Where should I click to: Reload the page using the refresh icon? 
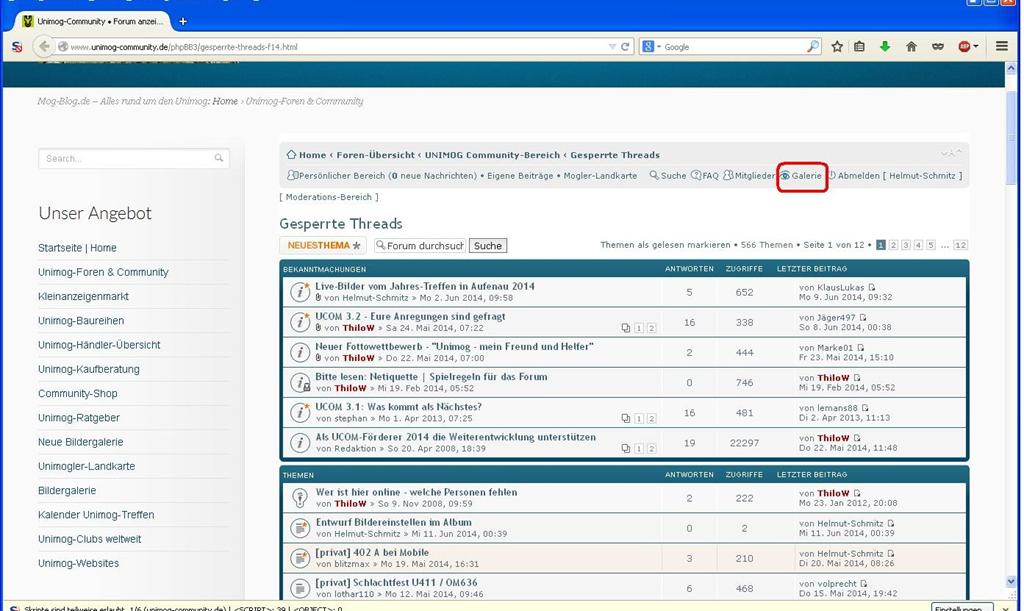(626, 46)
